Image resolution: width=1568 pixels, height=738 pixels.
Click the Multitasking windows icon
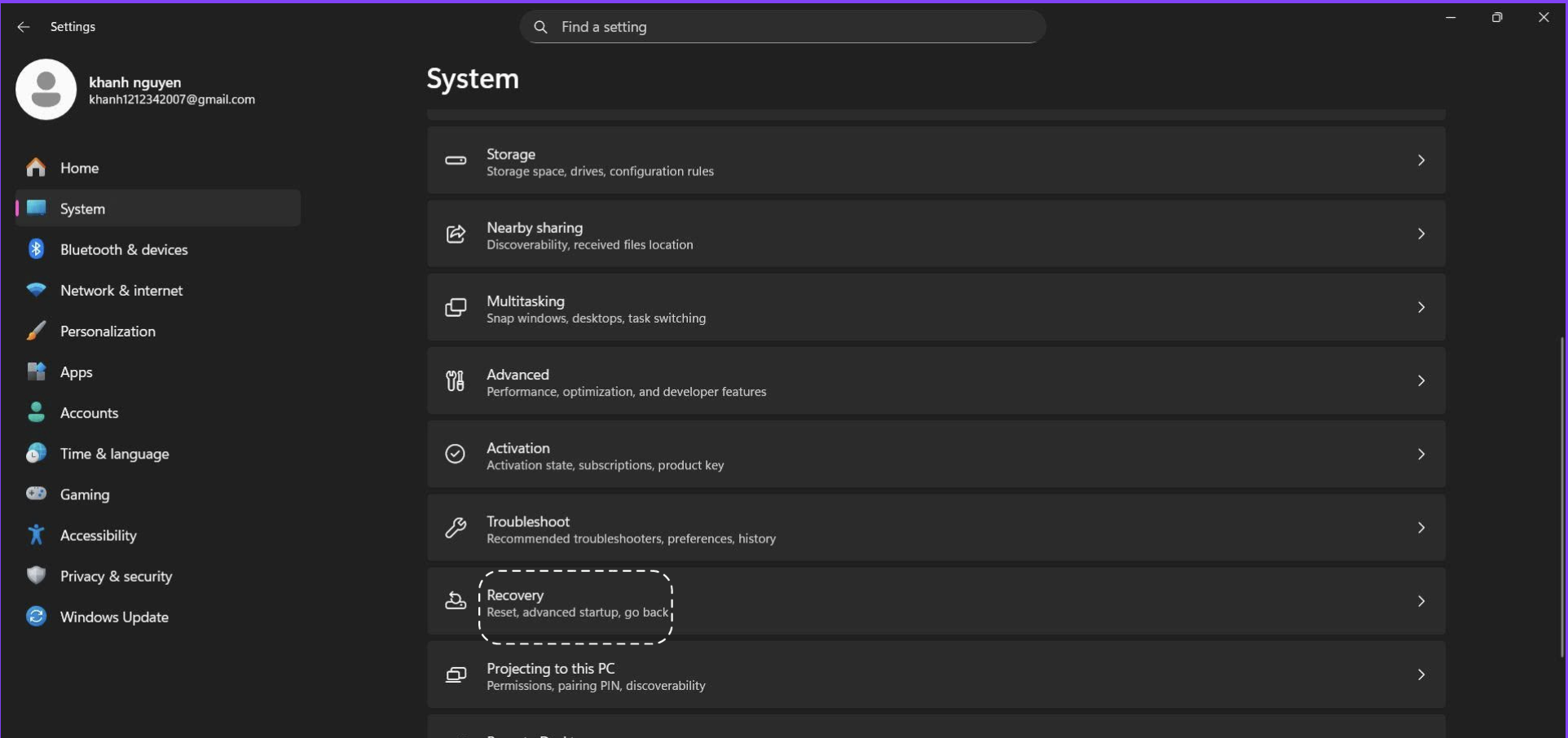[456, 308]
